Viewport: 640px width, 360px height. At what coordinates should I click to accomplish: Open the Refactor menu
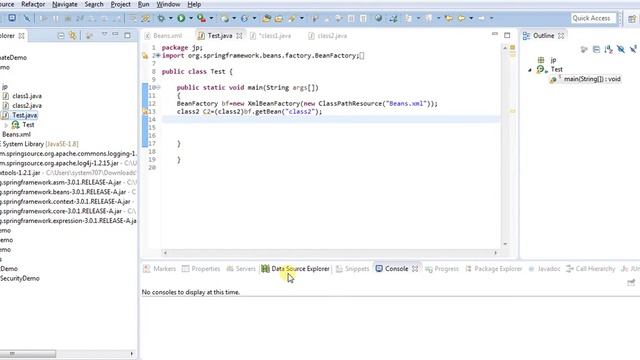point(33,4)
